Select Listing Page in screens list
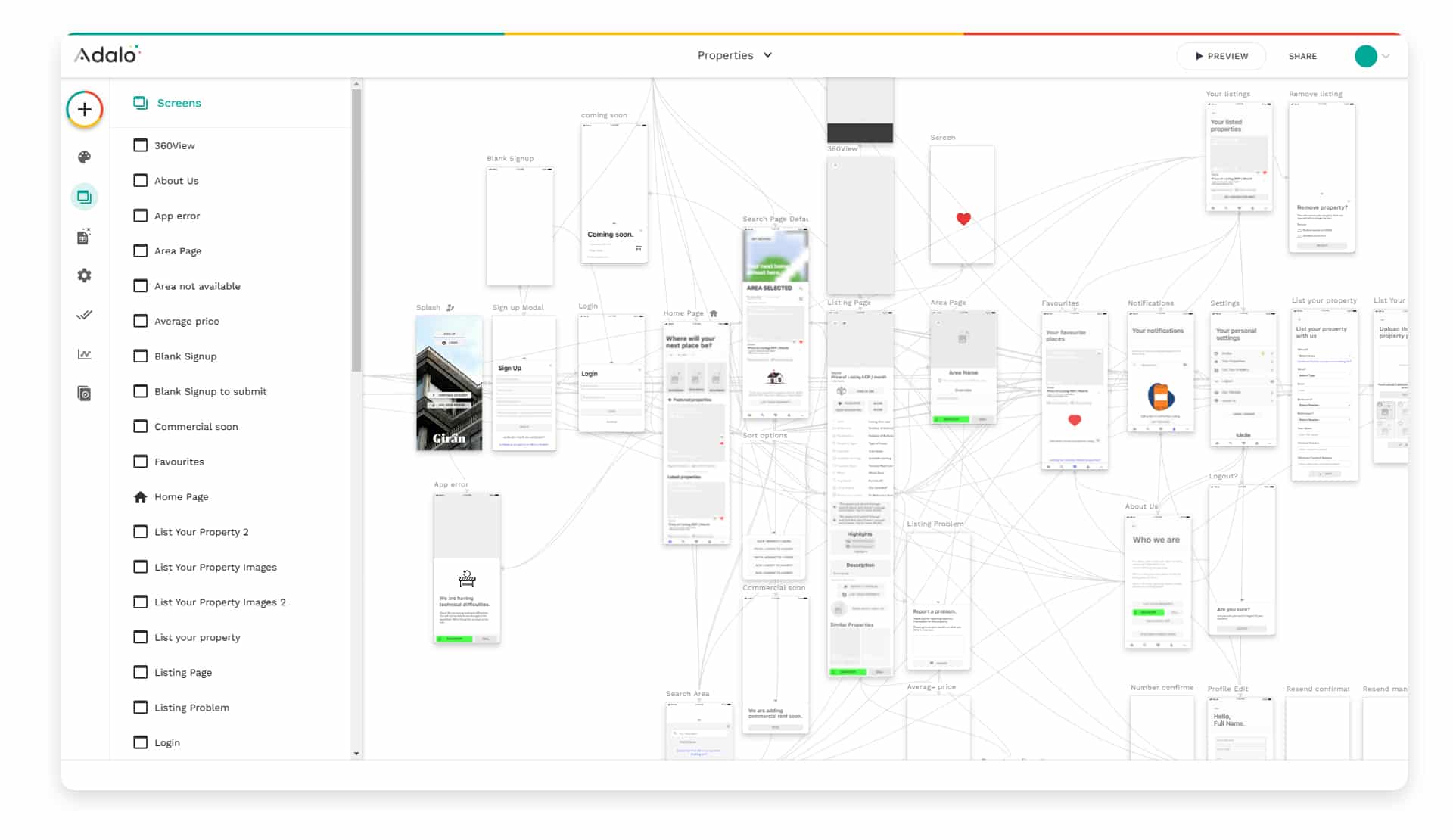Screen dimensions: 1453x840 pyautogui.click(x=182, y=673)
